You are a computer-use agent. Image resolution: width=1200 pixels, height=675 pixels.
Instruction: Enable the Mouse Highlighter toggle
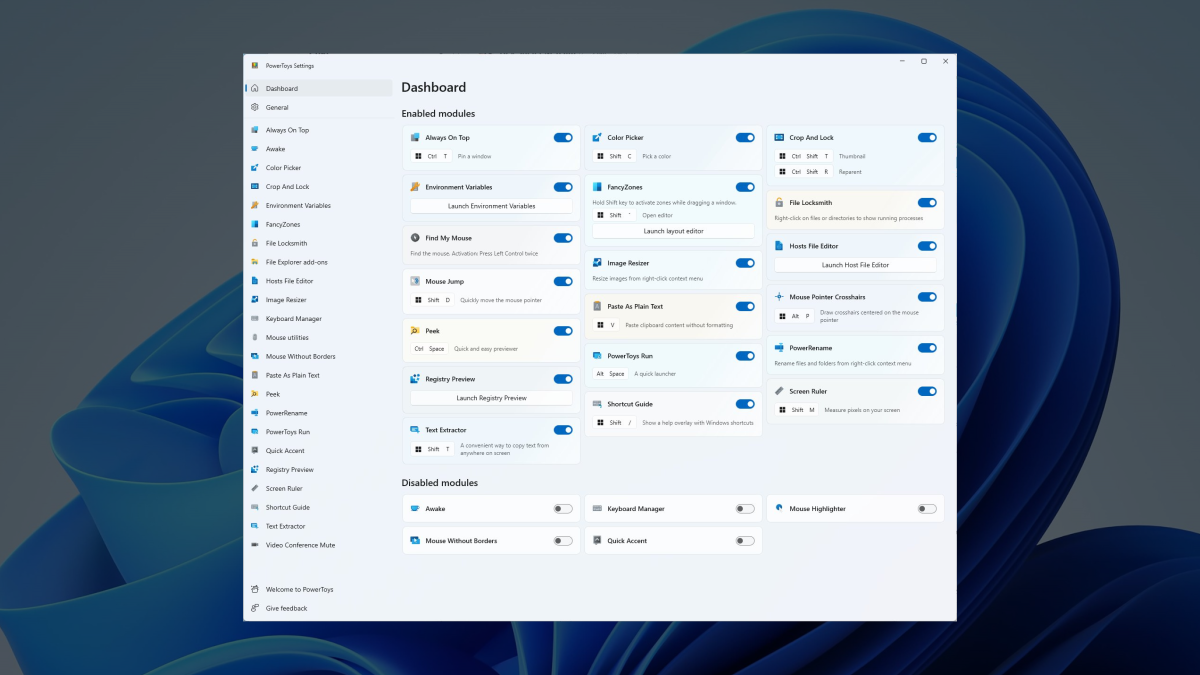(x=927, y=508)
